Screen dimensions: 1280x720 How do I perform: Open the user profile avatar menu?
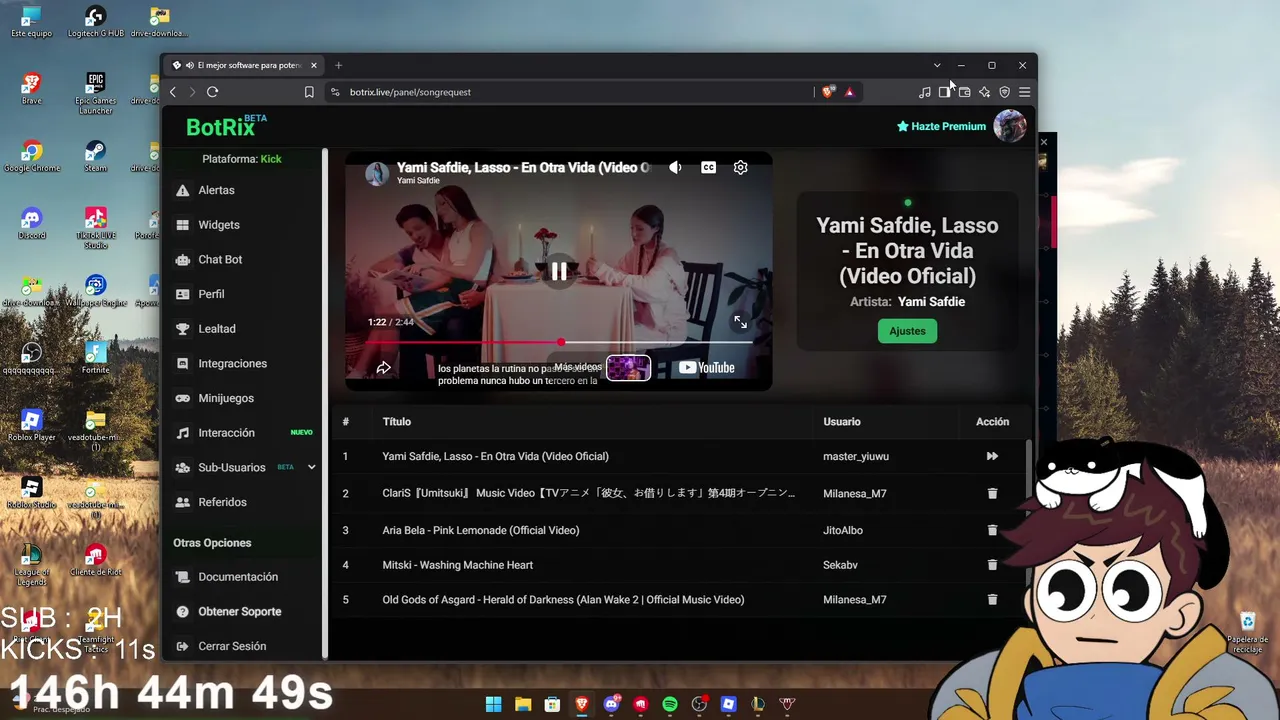(1010, 126)
